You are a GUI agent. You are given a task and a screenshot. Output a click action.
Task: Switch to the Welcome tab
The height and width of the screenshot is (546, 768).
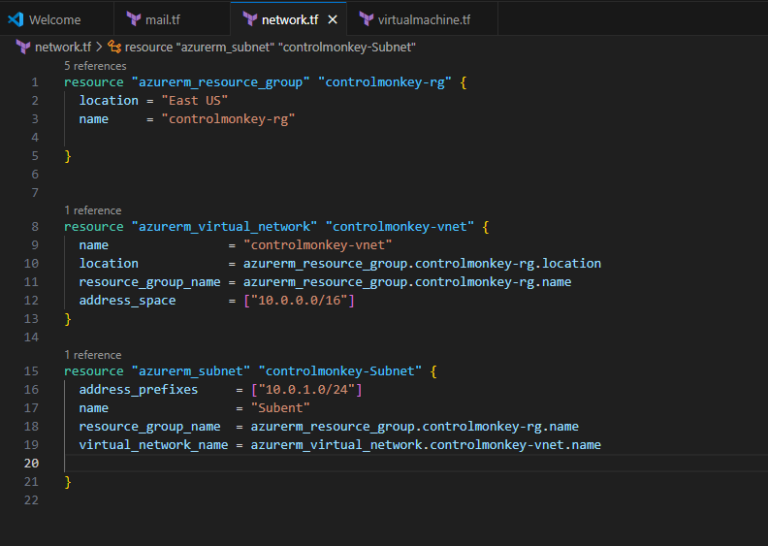(56, 20)
